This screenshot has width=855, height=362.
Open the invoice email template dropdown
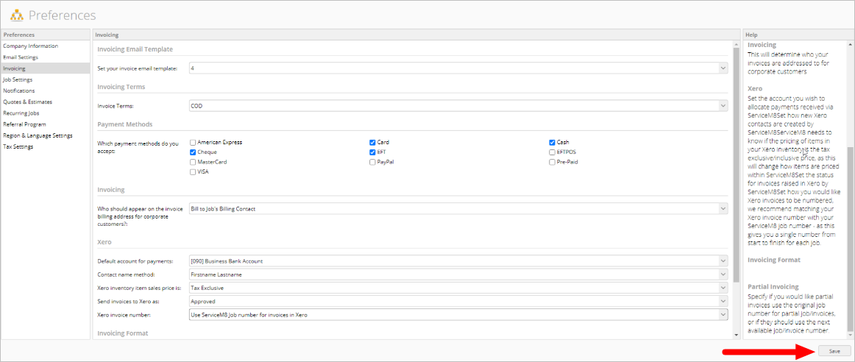(458, 68)
